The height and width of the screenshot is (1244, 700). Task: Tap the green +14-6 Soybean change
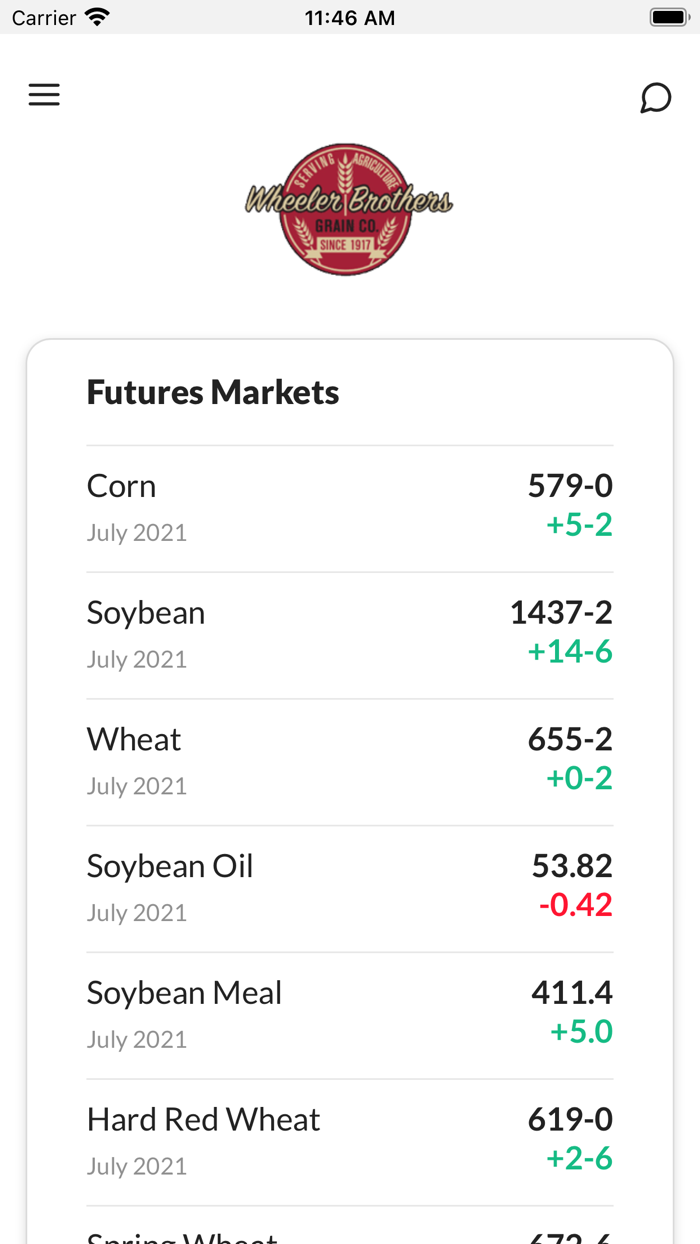pos(570,652)
